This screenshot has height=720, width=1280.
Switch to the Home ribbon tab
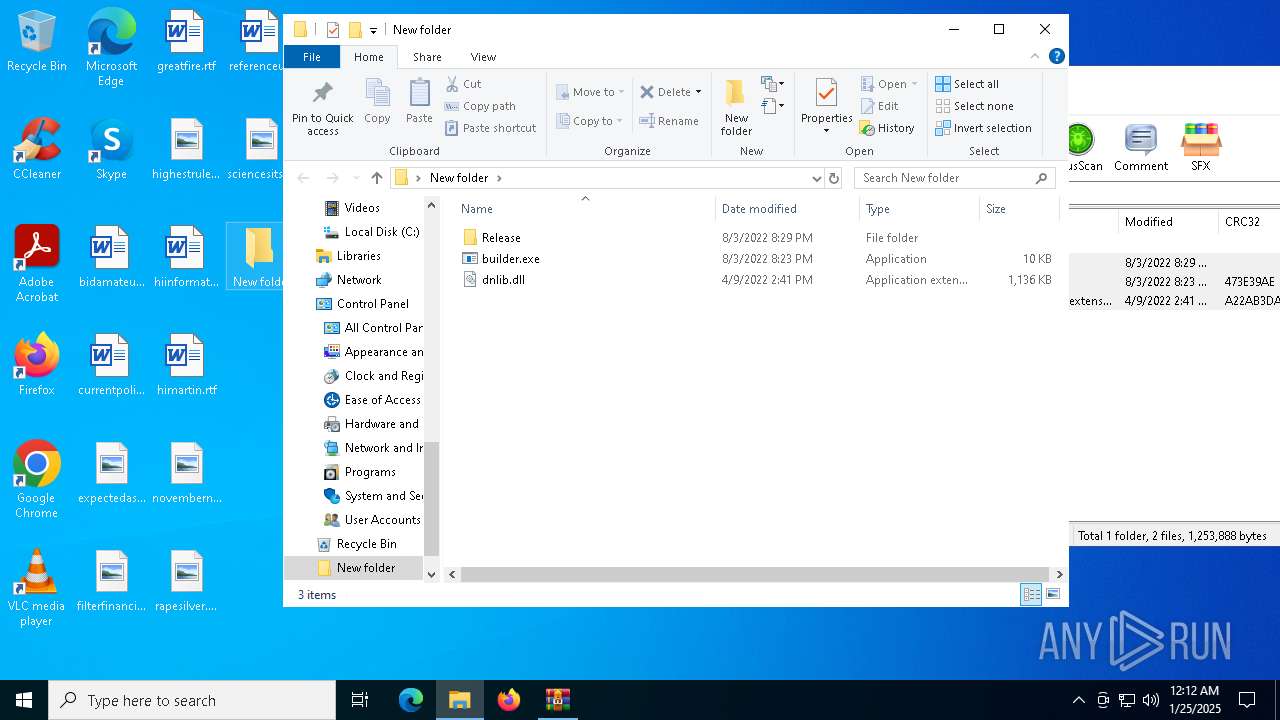coord(368,57)
